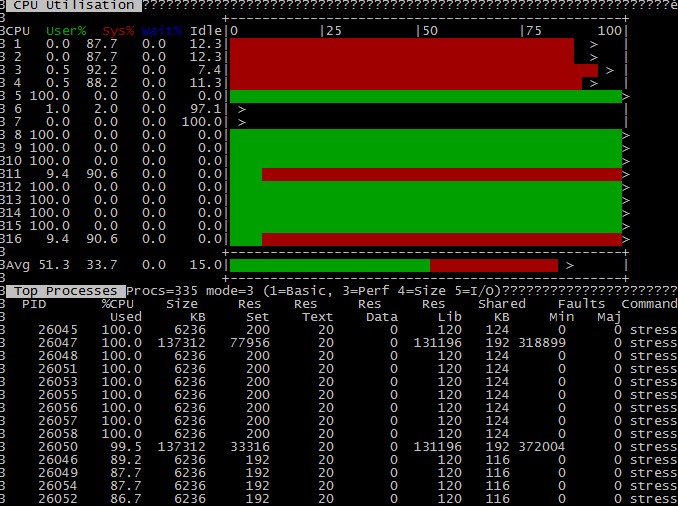Select the %CPU column heading
Screen dimensions: 678x506
point(118,304)
